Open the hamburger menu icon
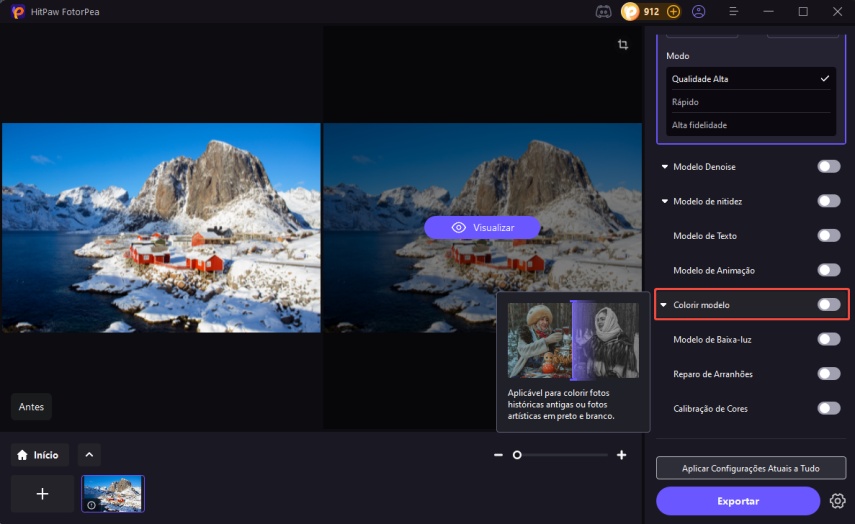Image resolution: width=855 pixels, height=524 pixels. click(733, 11)
